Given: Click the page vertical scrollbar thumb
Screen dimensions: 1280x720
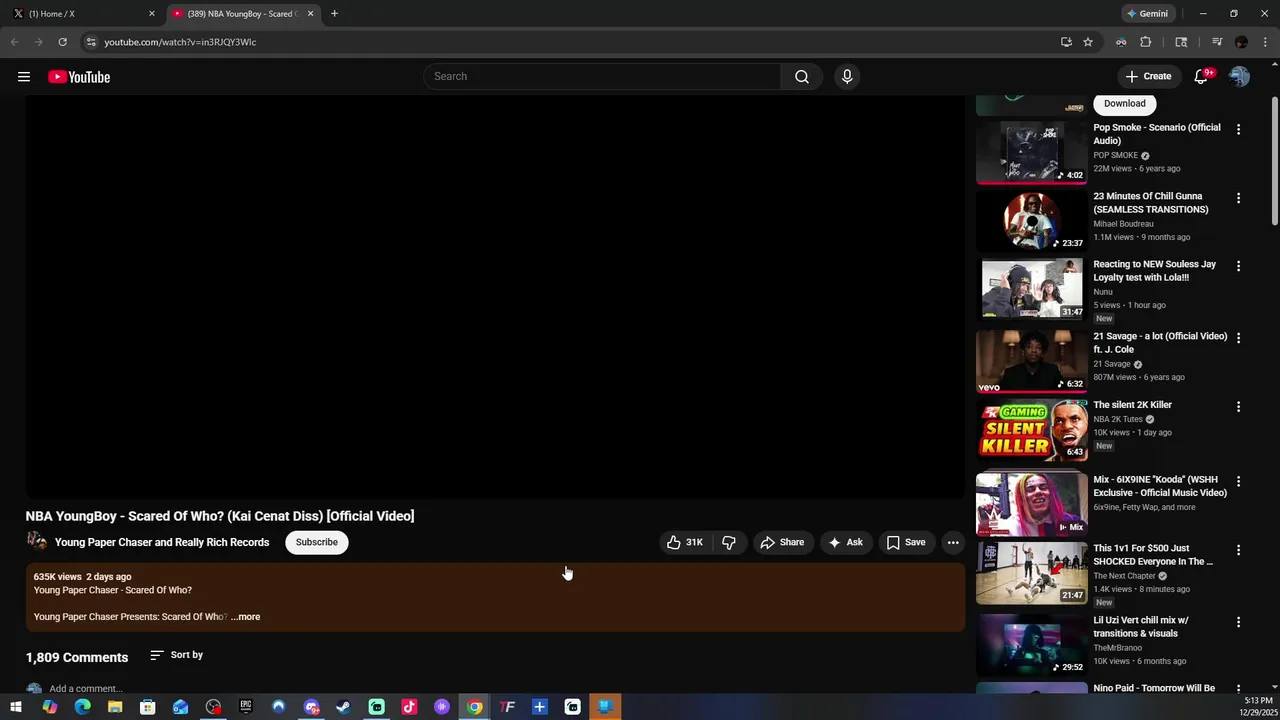Looking at the screenshot, I should [x=1274, y=160].
